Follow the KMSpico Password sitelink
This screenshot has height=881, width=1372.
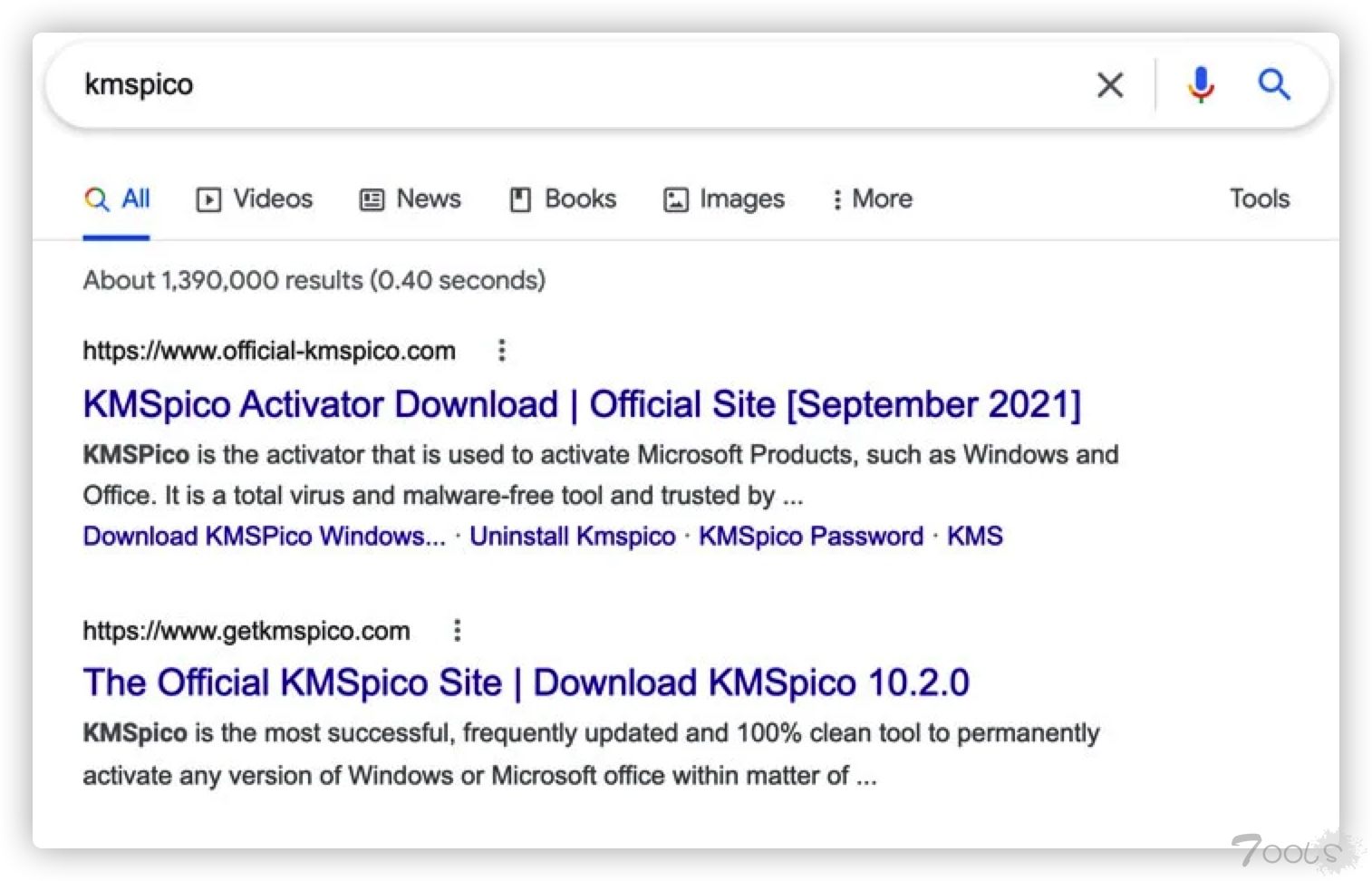pyautogui.click(x=810, y=536)
